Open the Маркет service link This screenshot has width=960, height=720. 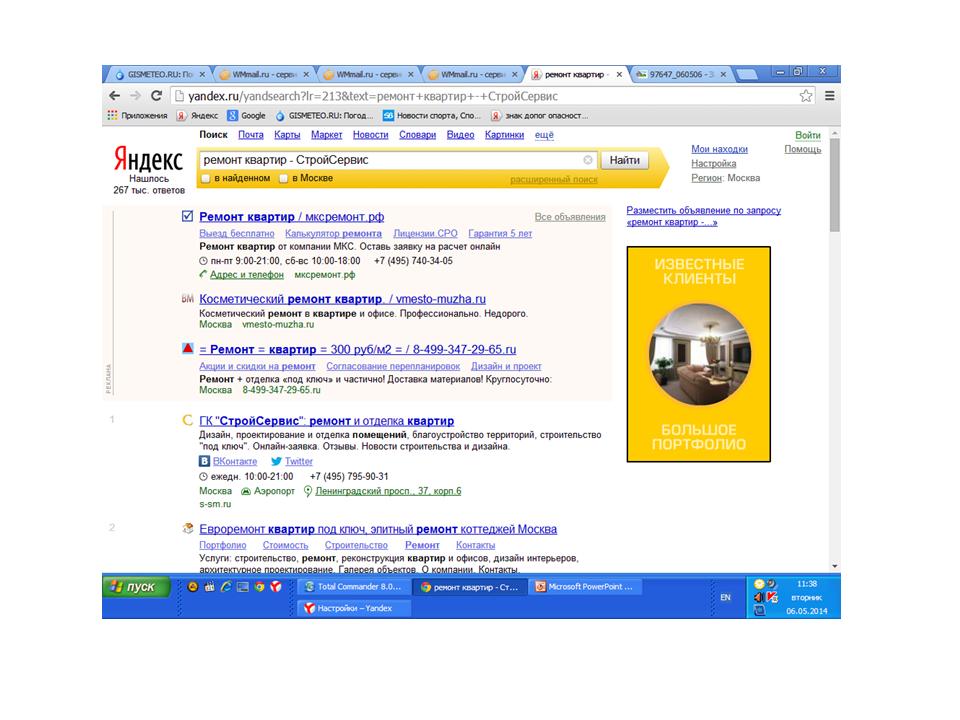tap(326, 135)
